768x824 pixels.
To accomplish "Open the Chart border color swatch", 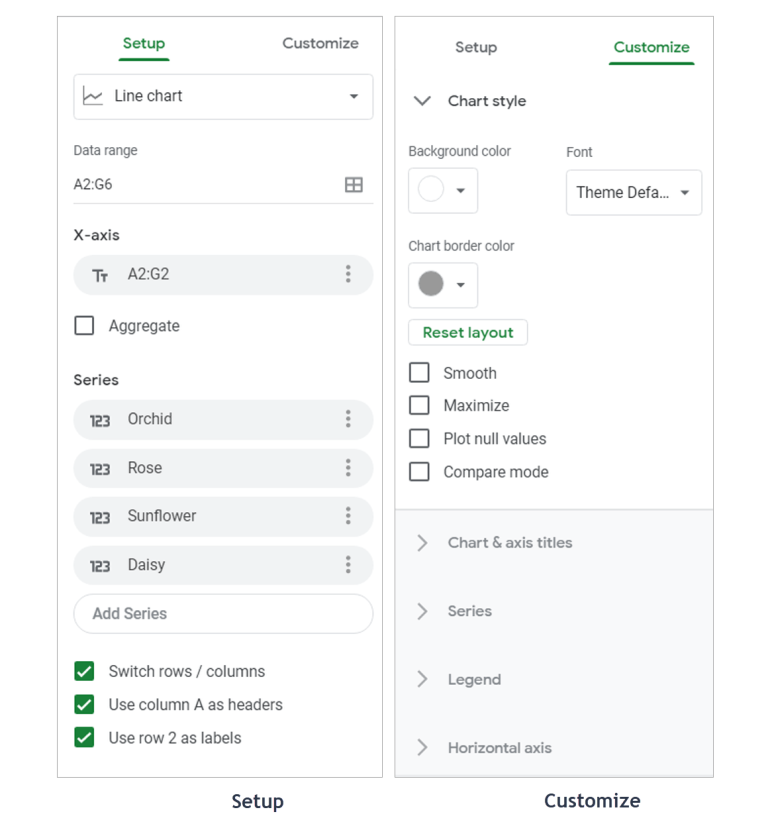I will coord(443,285).
